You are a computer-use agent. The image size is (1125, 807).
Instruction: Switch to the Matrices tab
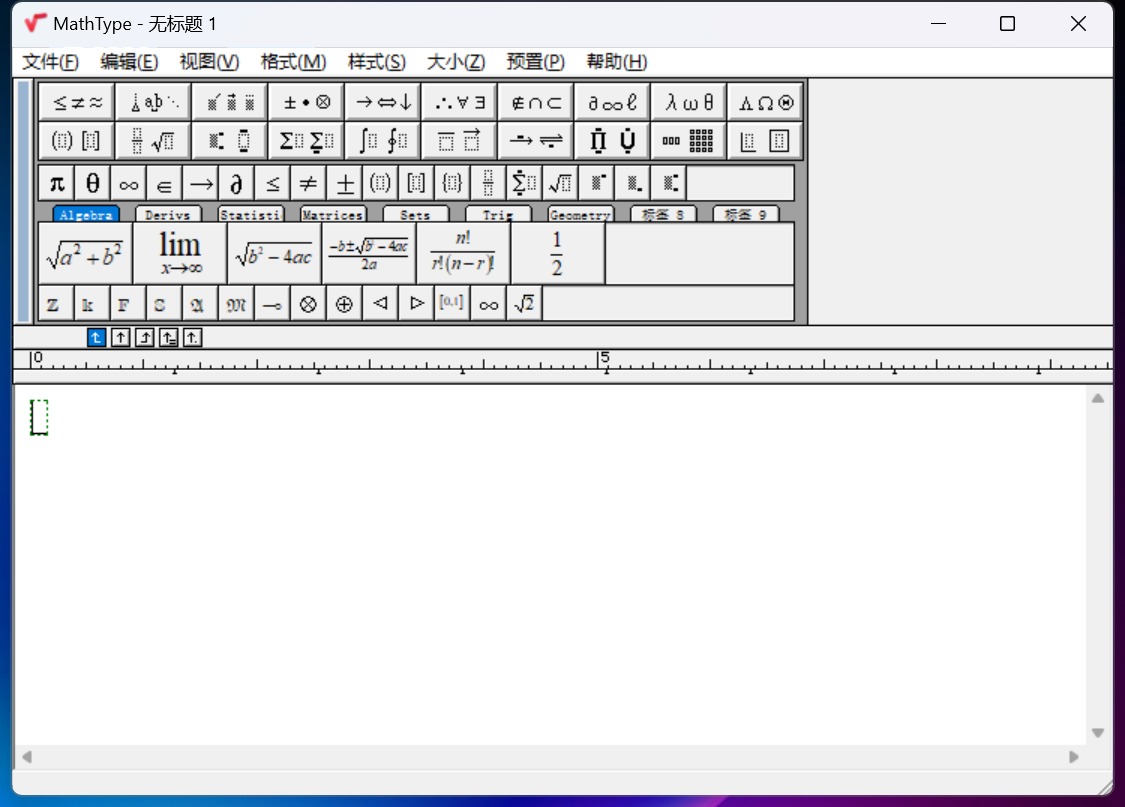333,214
